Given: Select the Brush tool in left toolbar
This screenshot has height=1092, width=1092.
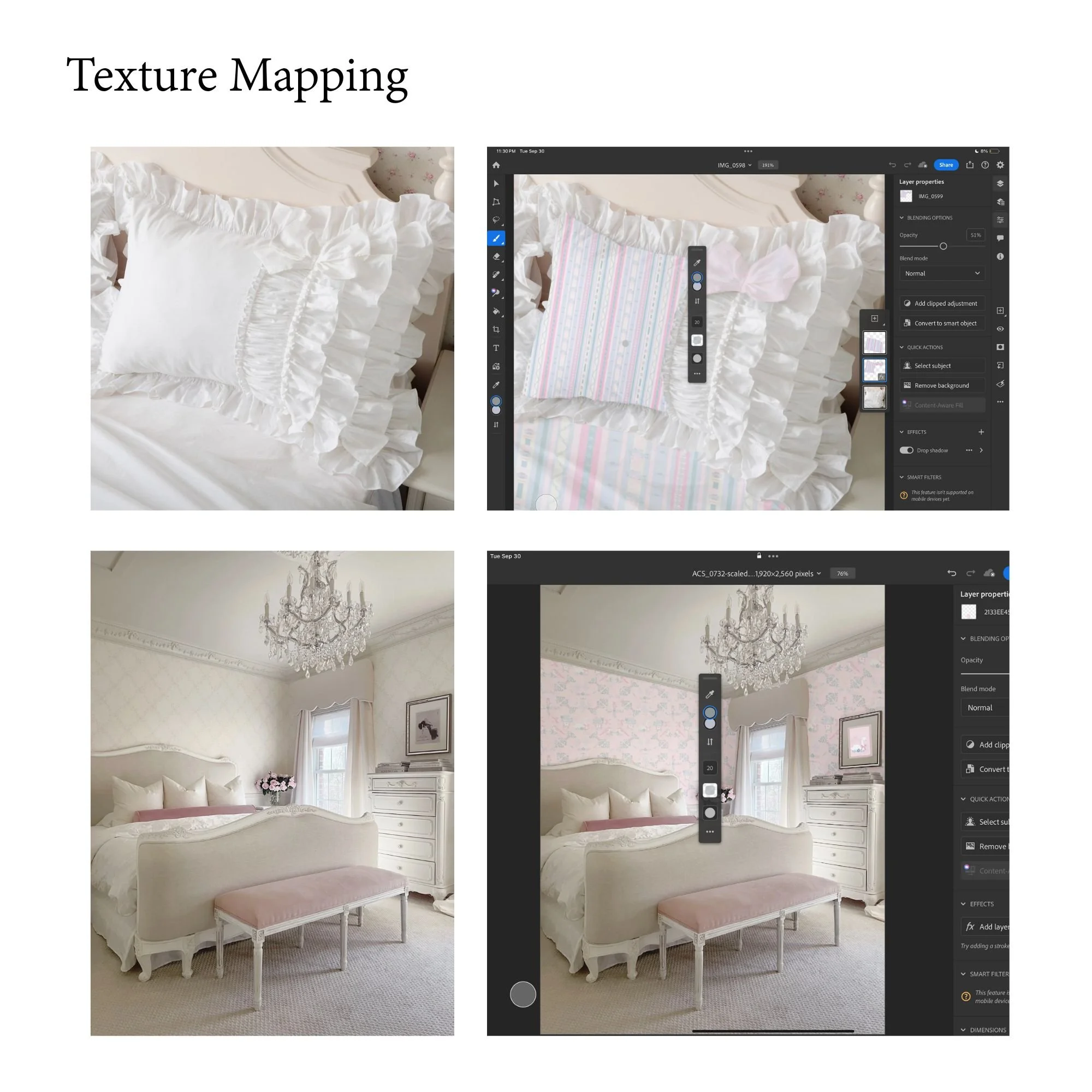Looking at the screenshot, I should [496, 239].
